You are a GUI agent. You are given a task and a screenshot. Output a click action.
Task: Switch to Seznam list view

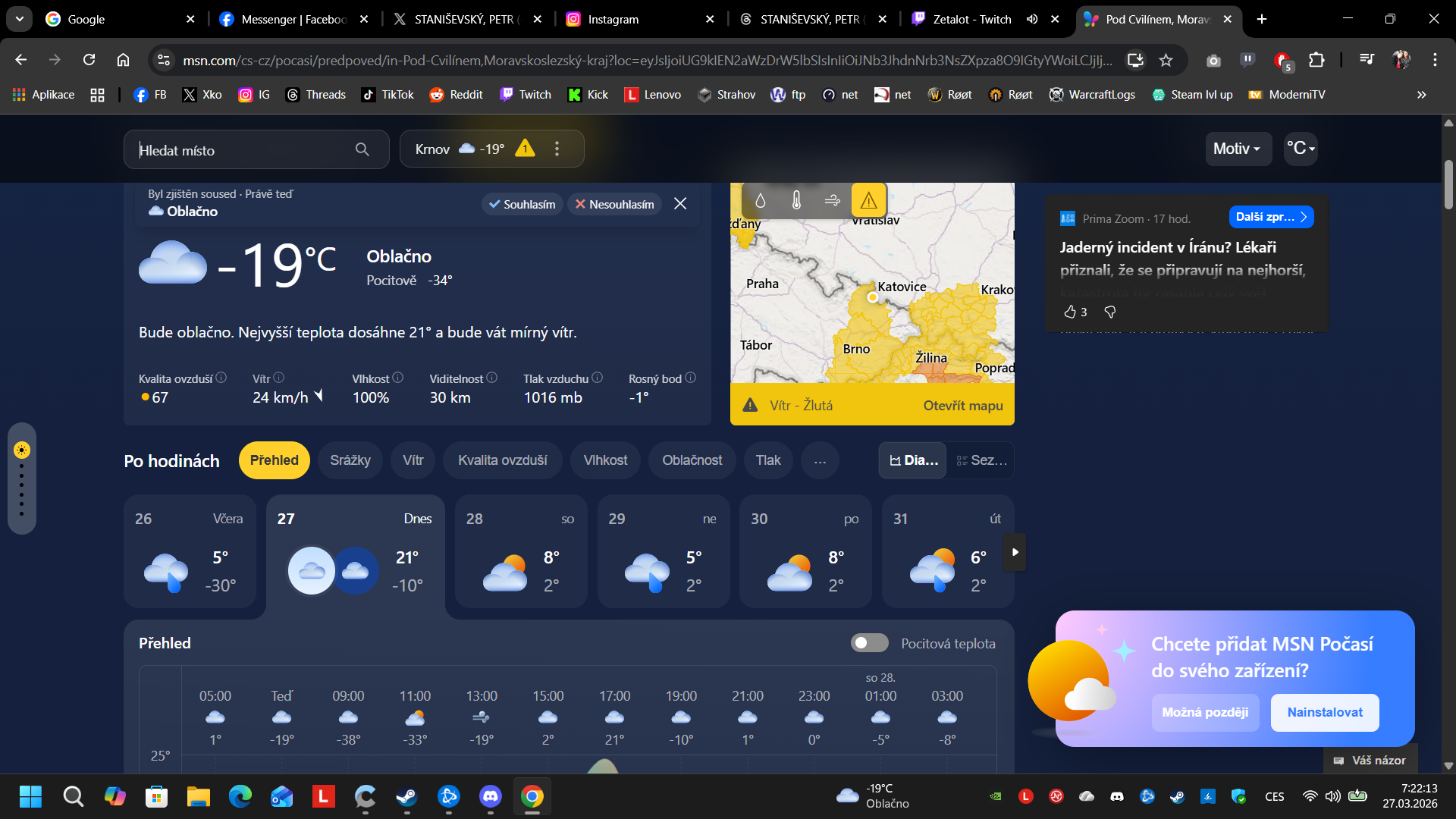coord(981,460)
